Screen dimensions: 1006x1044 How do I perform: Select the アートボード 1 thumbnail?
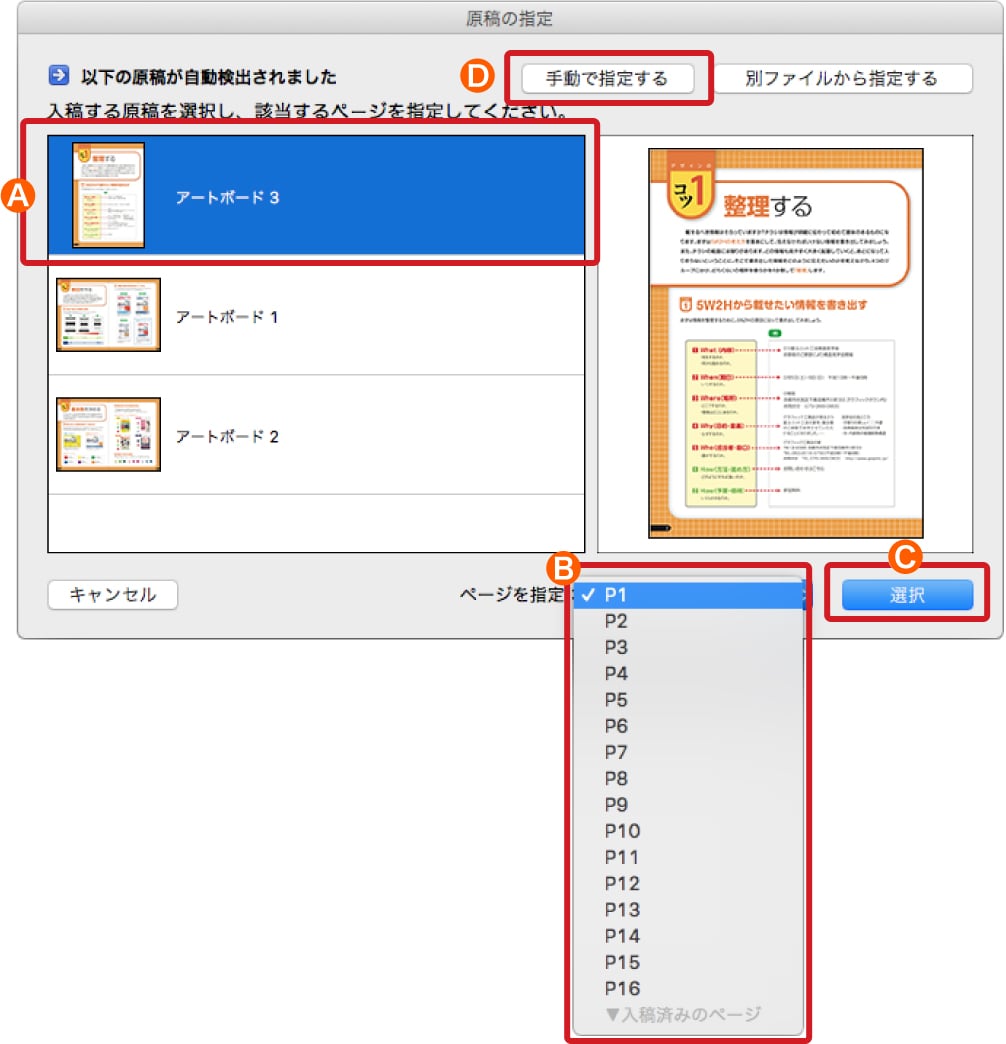point(108,315)
